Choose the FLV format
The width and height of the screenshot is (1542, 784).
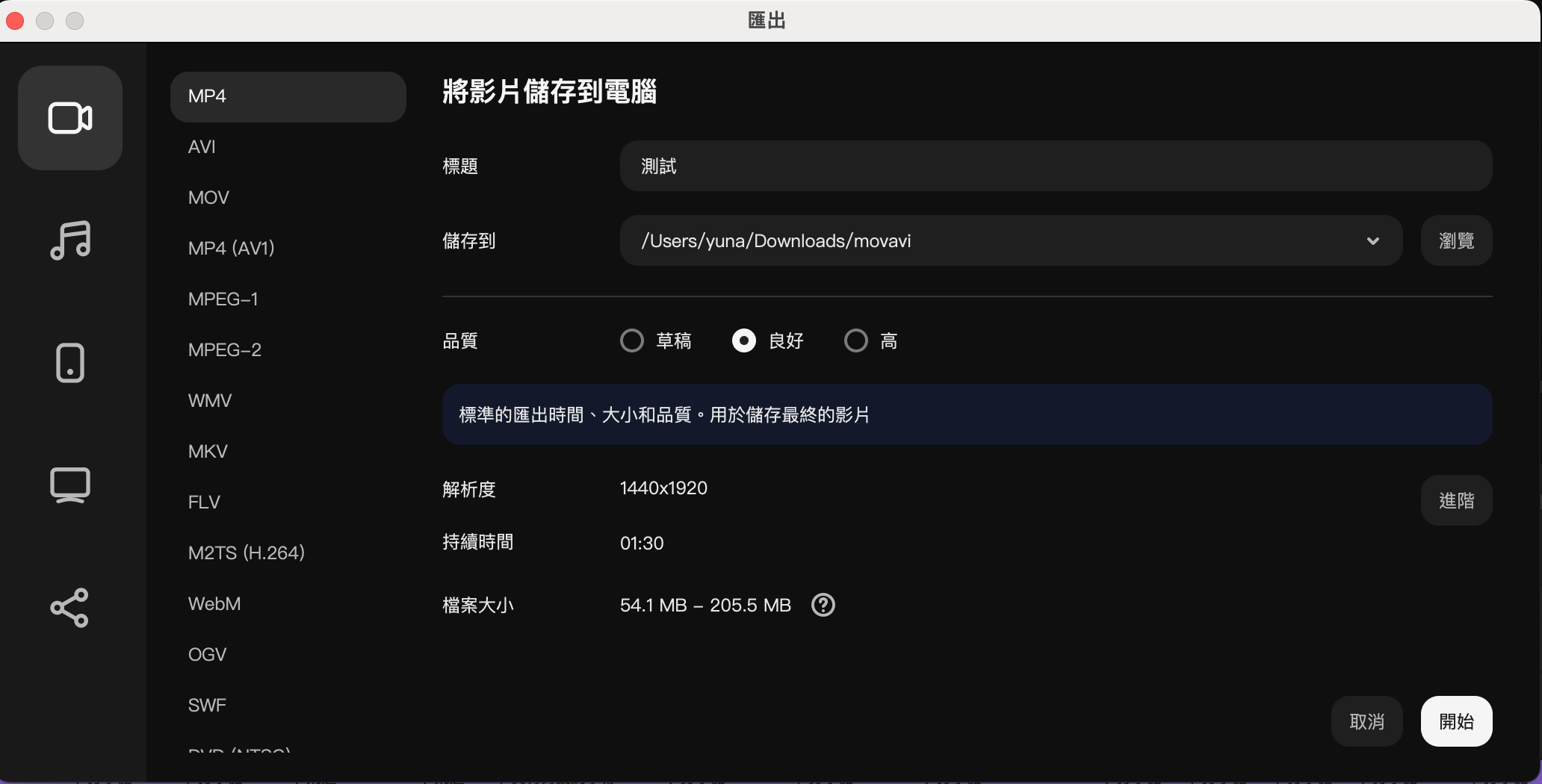point(288,503)
